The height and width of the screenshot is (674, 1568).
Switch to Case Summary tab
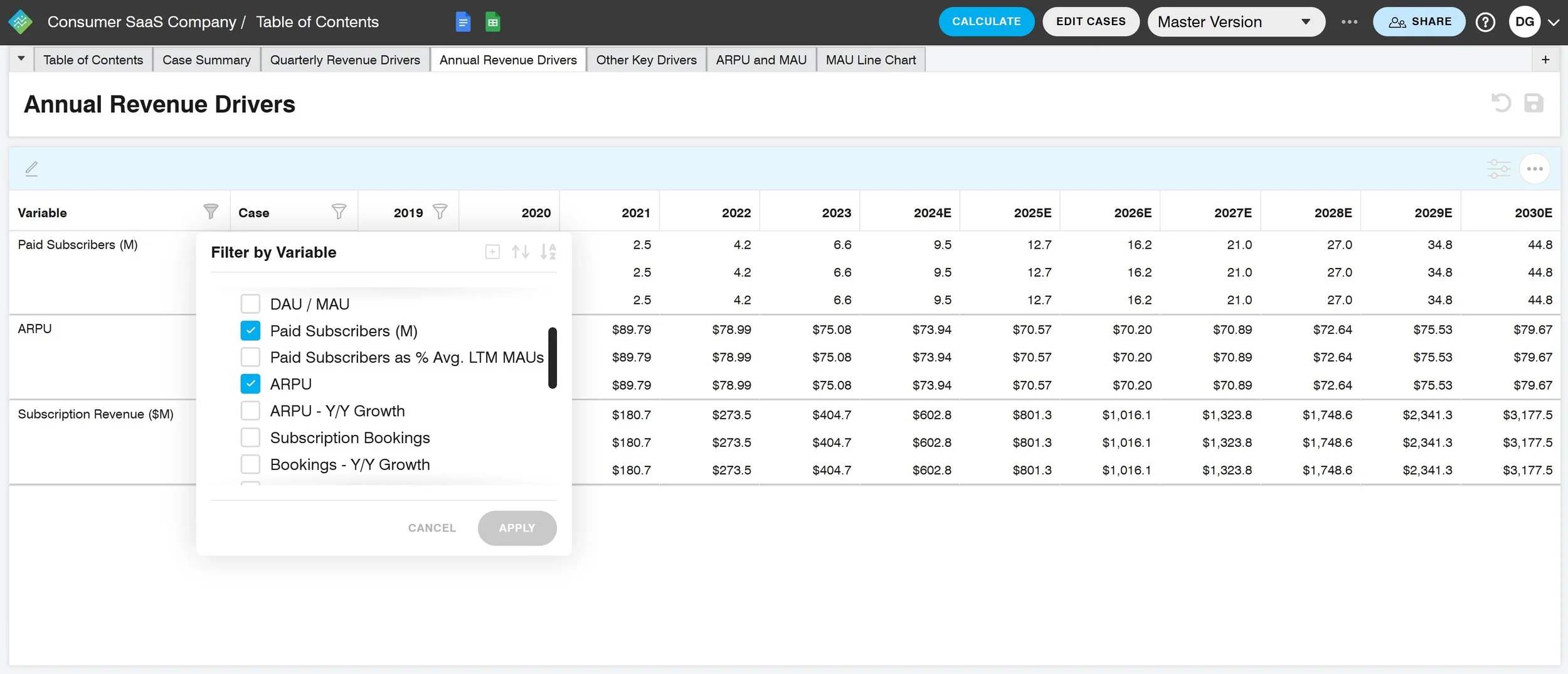pos(206,60)
